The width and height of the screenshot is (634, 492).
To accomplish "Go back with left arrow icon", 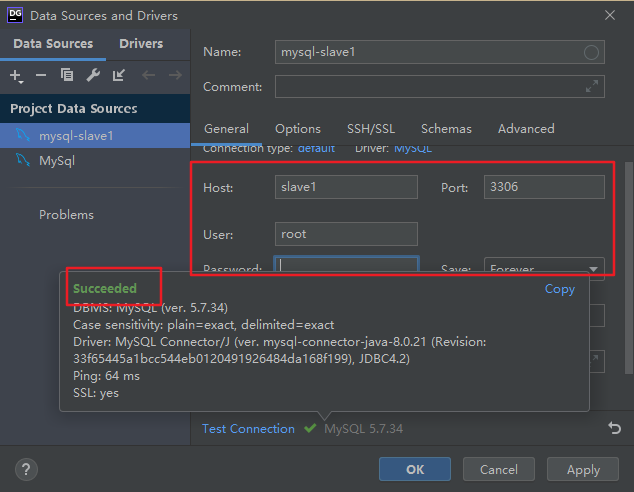I will (148, 75).
